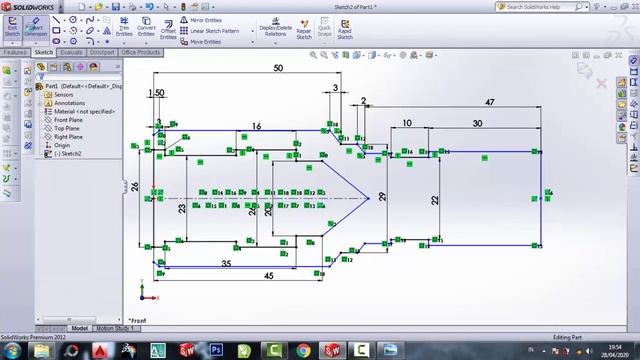Image resolution: width=640 pixels, height=360 pixels.
Task: Open the dropdown under Convert Entities
Action: click(x=146, y=42)
